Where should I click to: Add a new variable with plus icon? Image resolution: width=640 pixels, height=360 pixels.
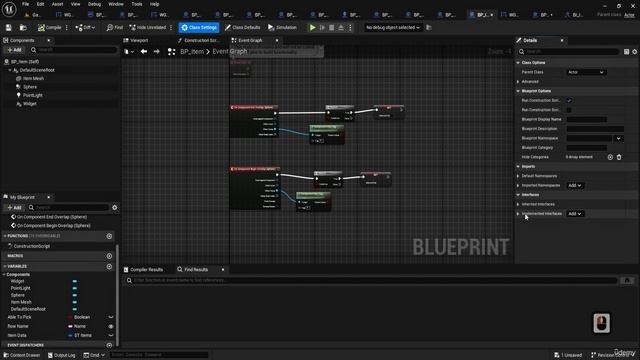click(x=109, y=267)
